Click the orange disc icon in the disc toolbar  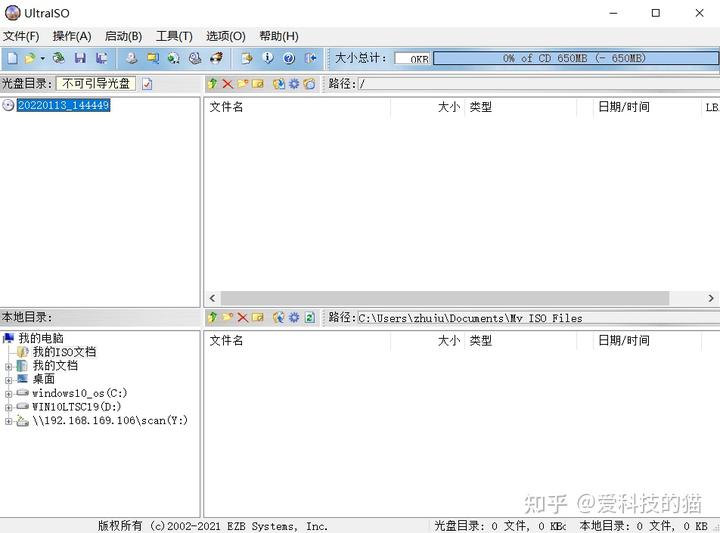(309, 84)
